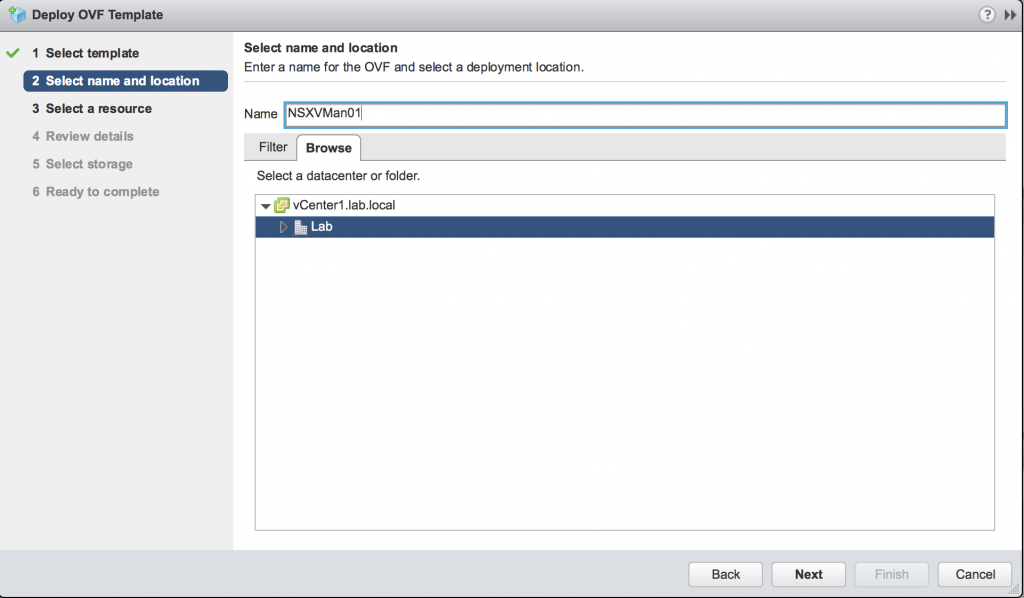1024x598 pixels.
Task: Select the Browse tab
Action: tap(328, 148)
